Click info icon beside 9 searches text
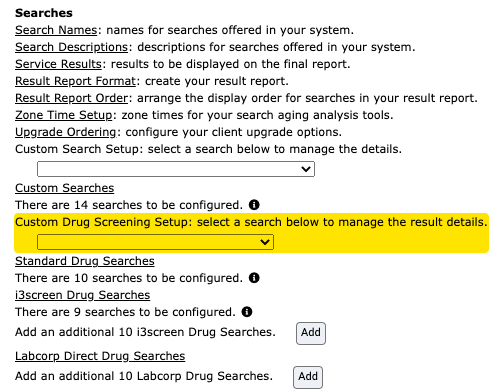Image resolution: width=497 pixels, height=390 pixels. point(247,312)
